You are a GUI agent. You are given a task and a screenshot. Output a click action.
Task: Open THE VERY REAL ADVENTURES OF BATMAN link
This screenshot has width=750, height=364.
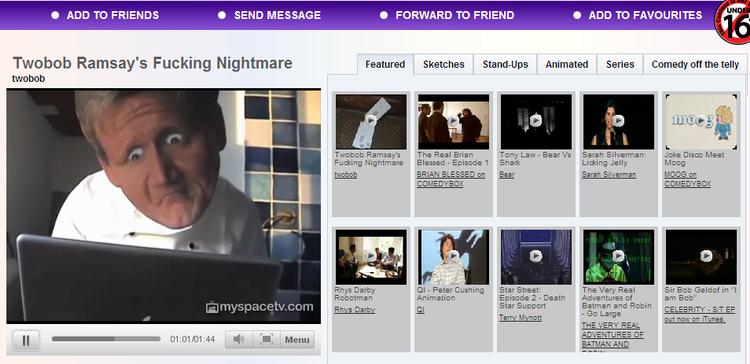[x=612, y=337]
